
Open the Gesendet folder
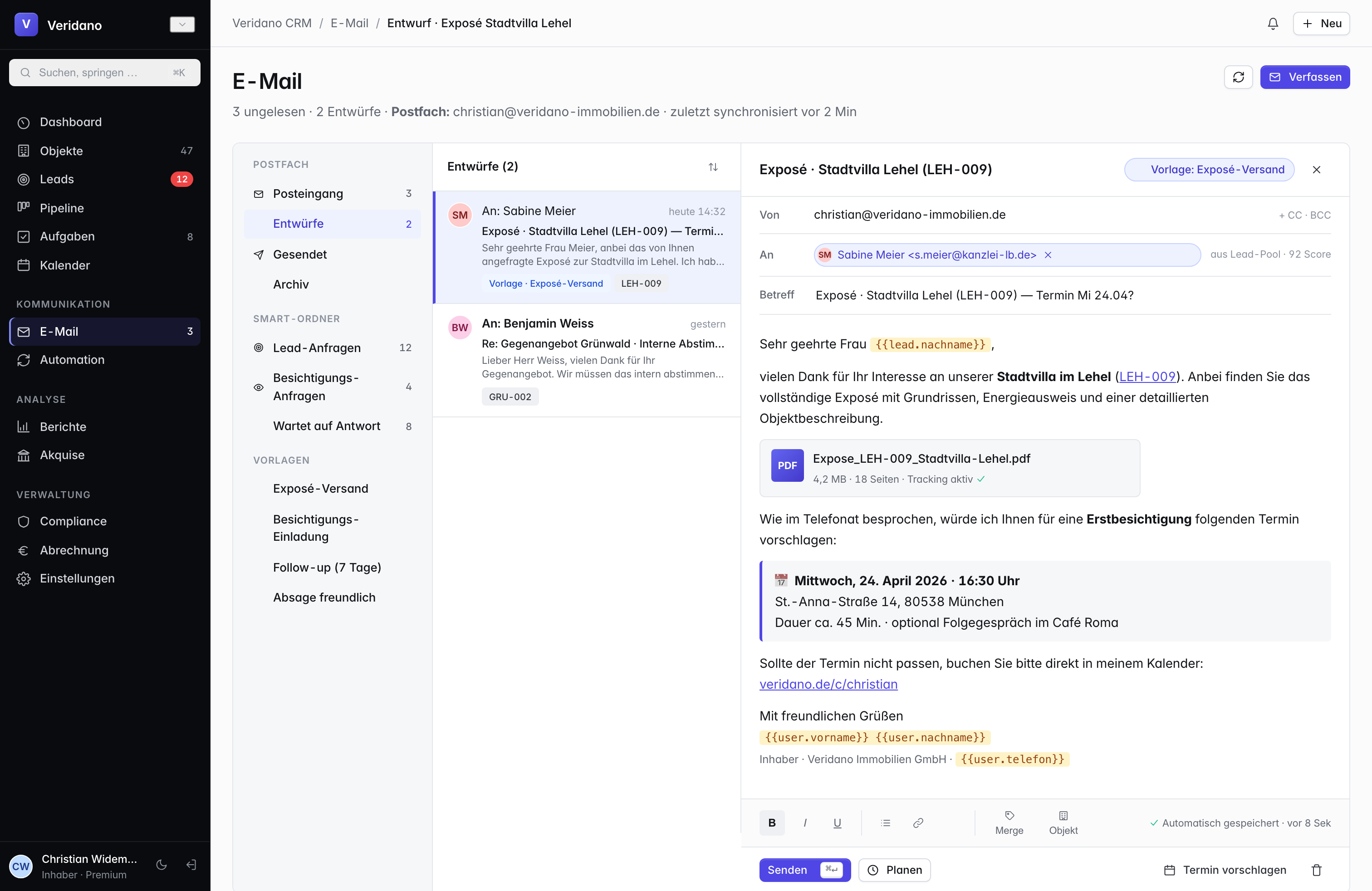pyautogui.click(x=332, y=254)
